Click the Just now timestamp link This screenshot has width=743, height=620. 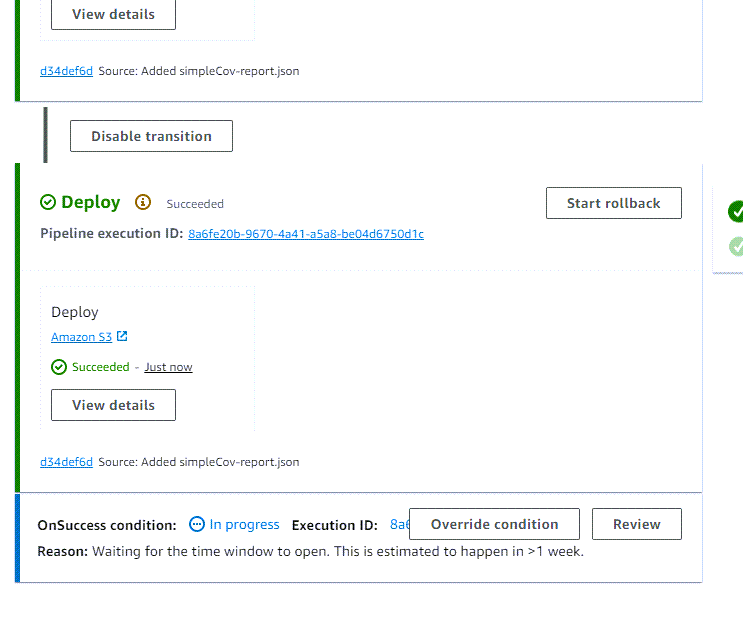[168, 367]
